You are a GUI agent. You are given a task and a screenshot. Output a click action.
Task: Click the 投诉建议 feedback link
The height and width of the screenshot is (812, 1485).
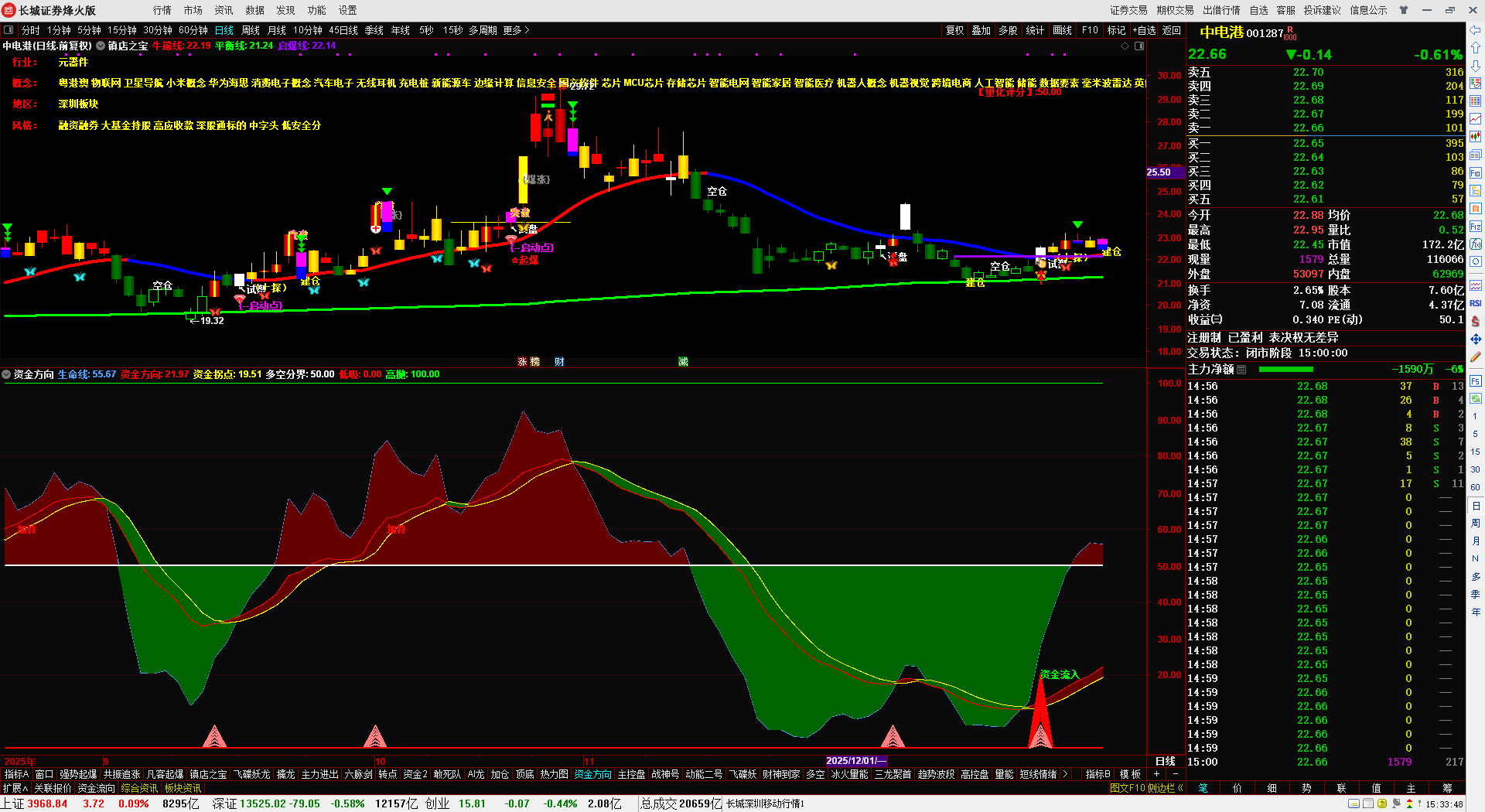pyautogui.click(x=1322, y=10)
